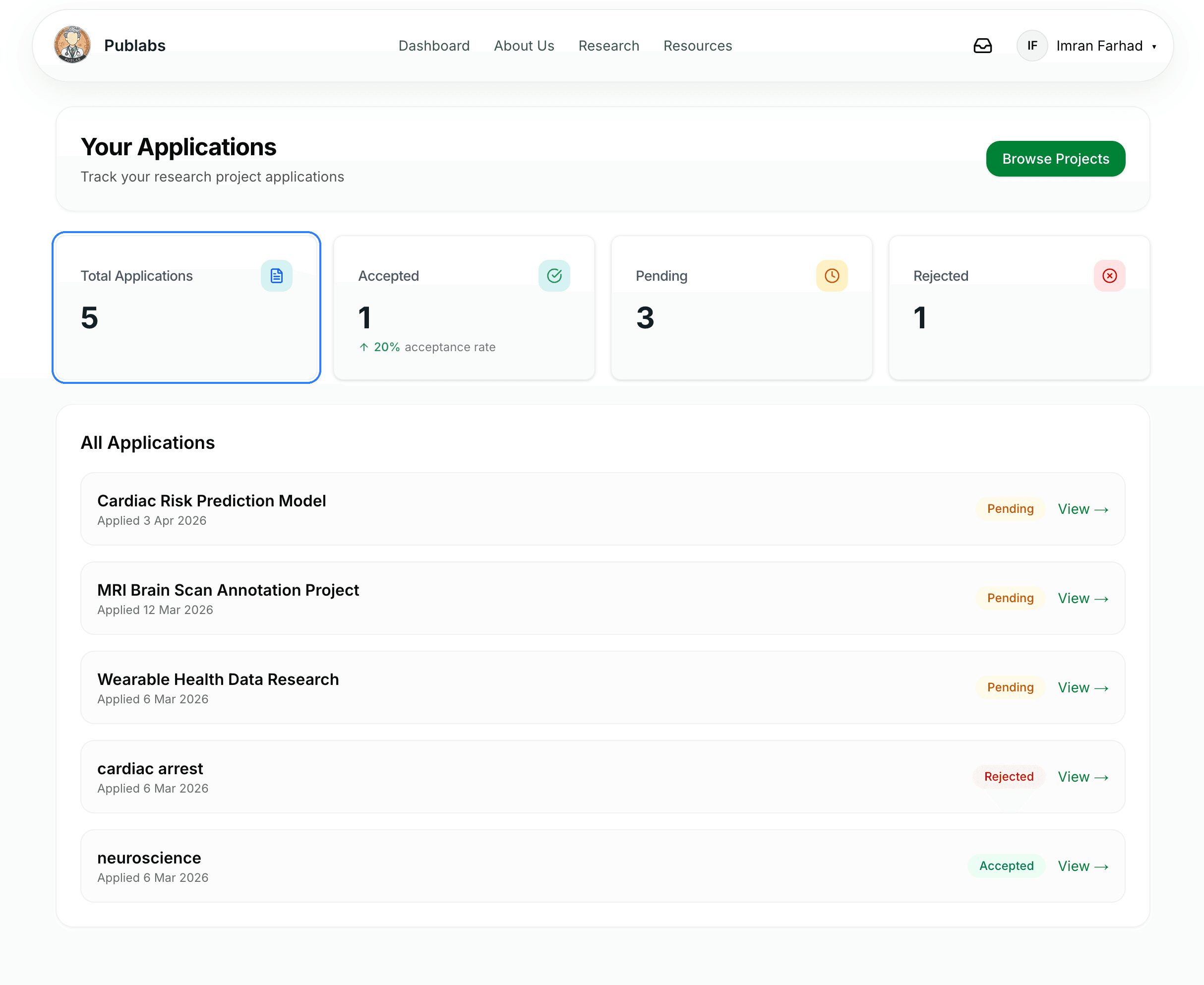Select the Total Applications stat card

[186, 308]
